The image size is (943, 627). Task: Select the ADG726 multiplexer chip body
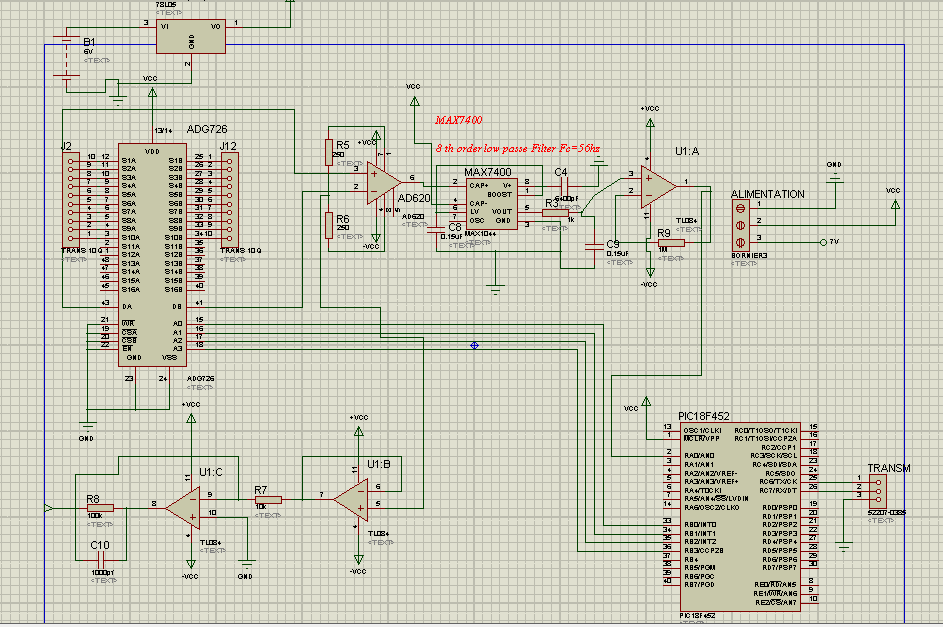point(152,254)
